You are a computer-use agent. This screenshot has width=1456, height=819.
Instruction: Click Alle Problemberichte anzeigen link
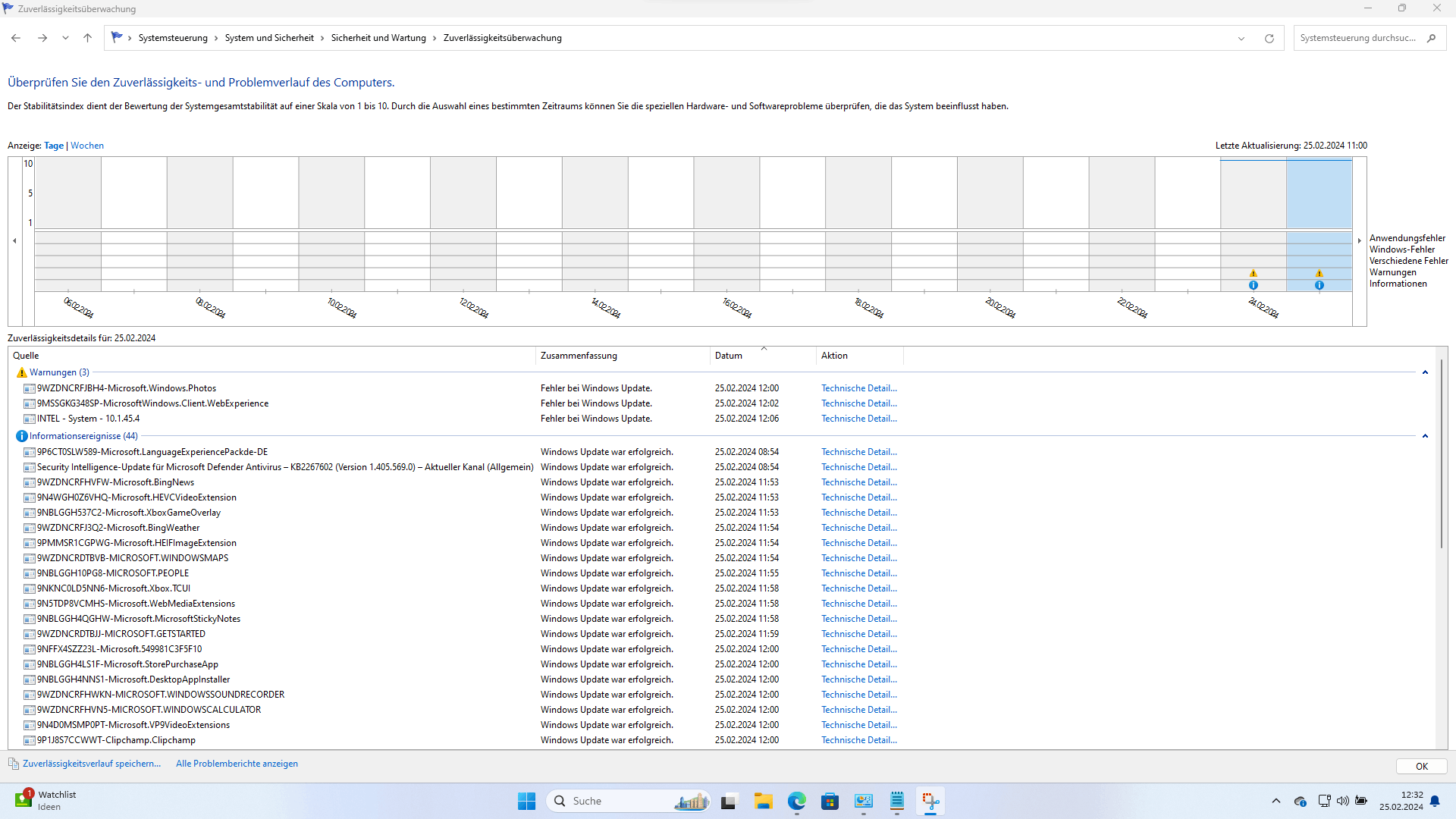[x=237, y=764]
